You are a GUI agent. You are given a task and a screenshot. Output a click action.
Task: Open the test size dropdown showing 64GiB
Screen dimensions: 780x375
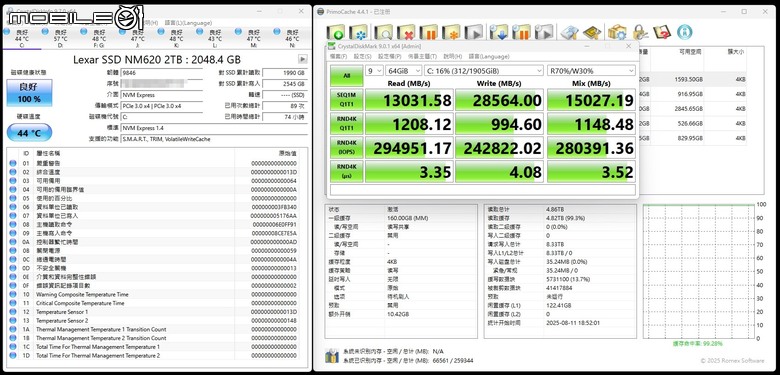pyautogui.click(x=404, y=71)
